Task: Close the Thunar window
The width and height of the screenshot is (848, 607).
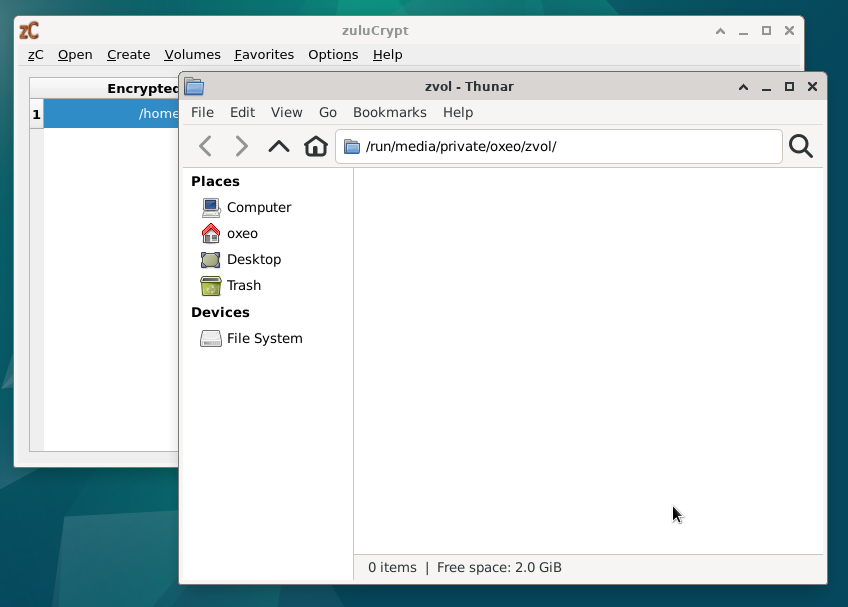Action: coord(812,87)
